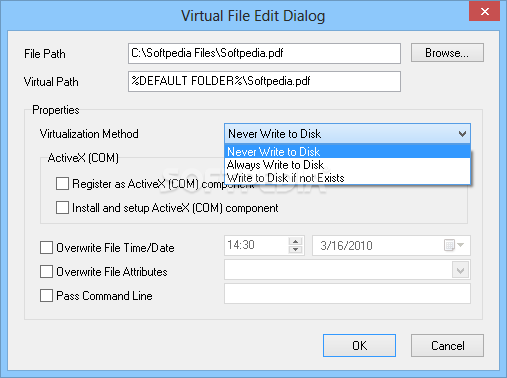Increase time with the up spinner arrow
Viewport: 507px width, 378px height.
coord(296,241)
